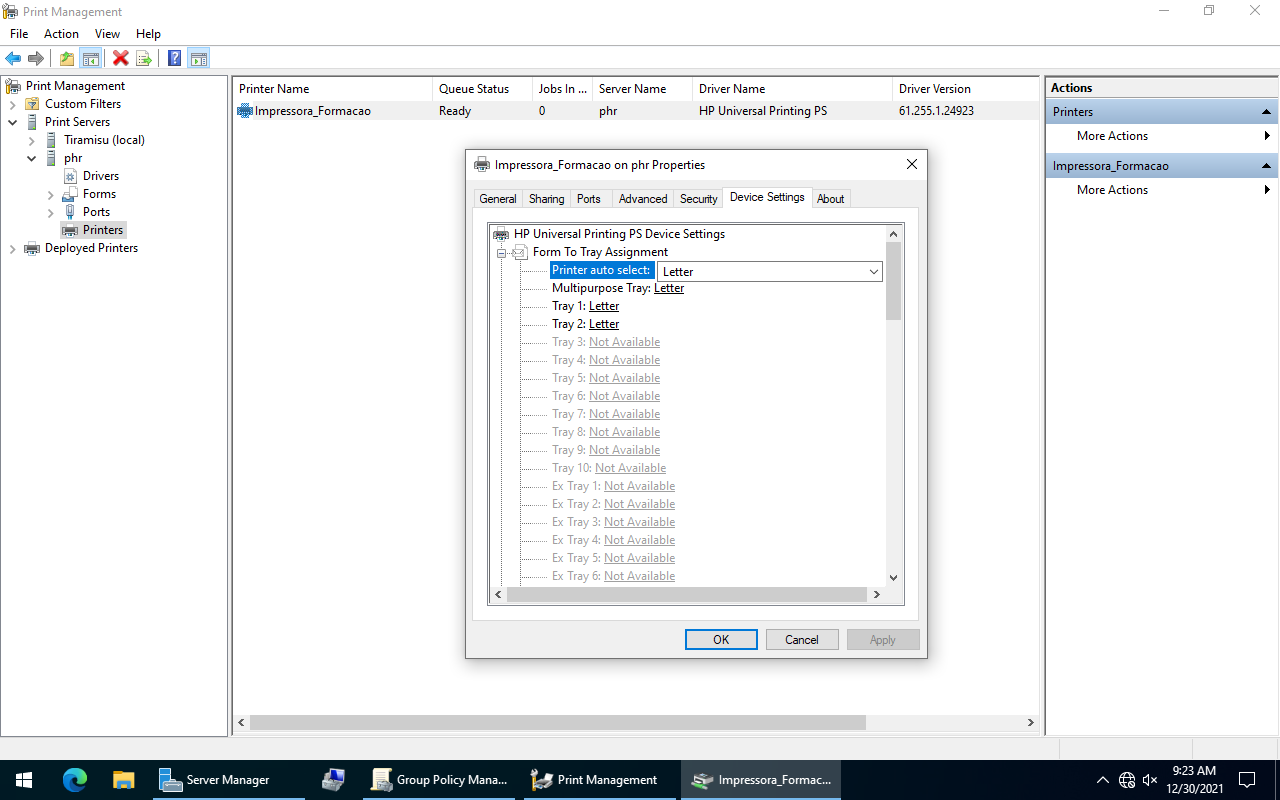
Task: Click the Up One Level folder icon
Action: (x=66, y=58)
